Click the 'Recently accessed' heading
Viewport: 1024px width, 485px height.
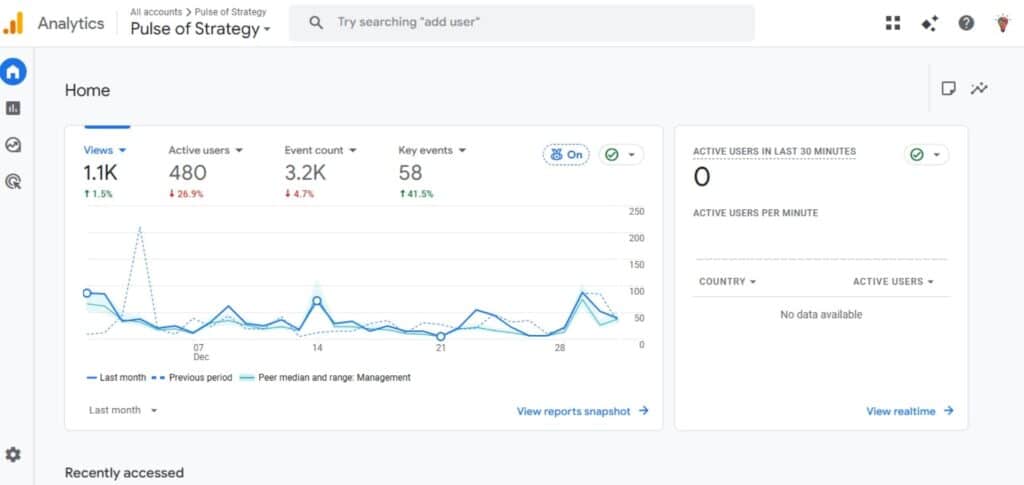click(124, 473)
